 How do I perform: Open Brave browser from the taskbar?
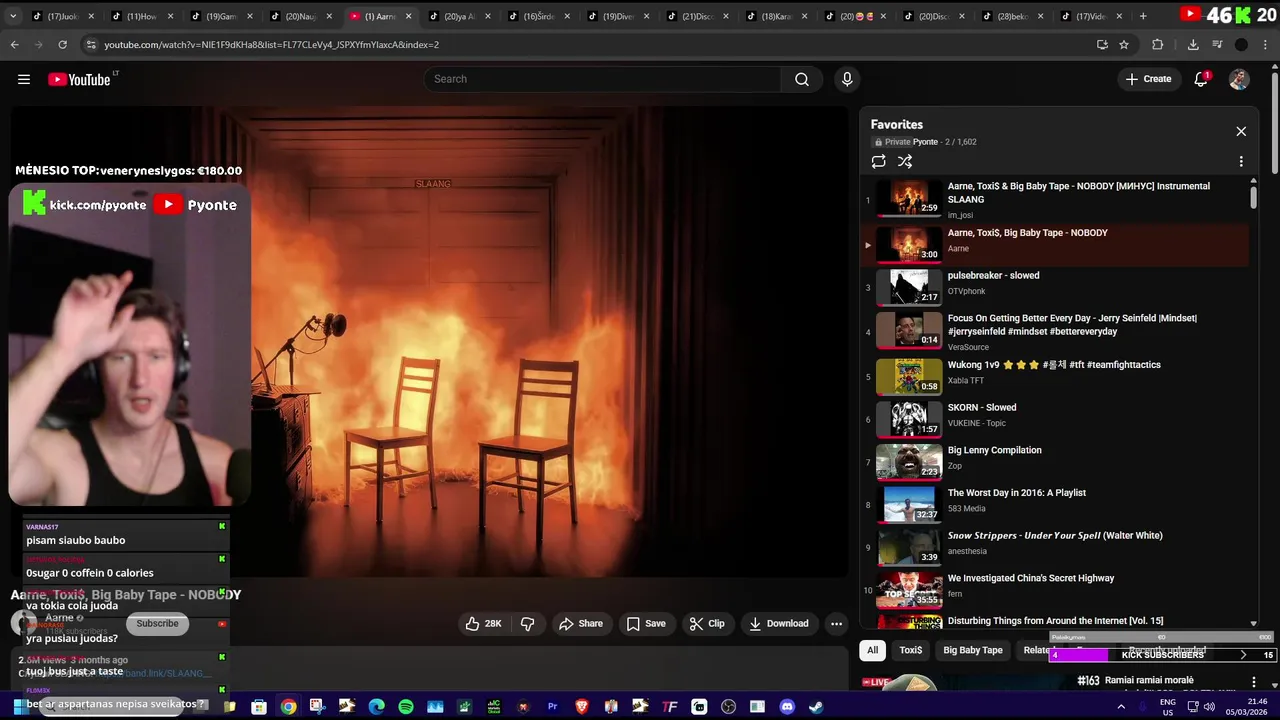click(x=582, y=707)
